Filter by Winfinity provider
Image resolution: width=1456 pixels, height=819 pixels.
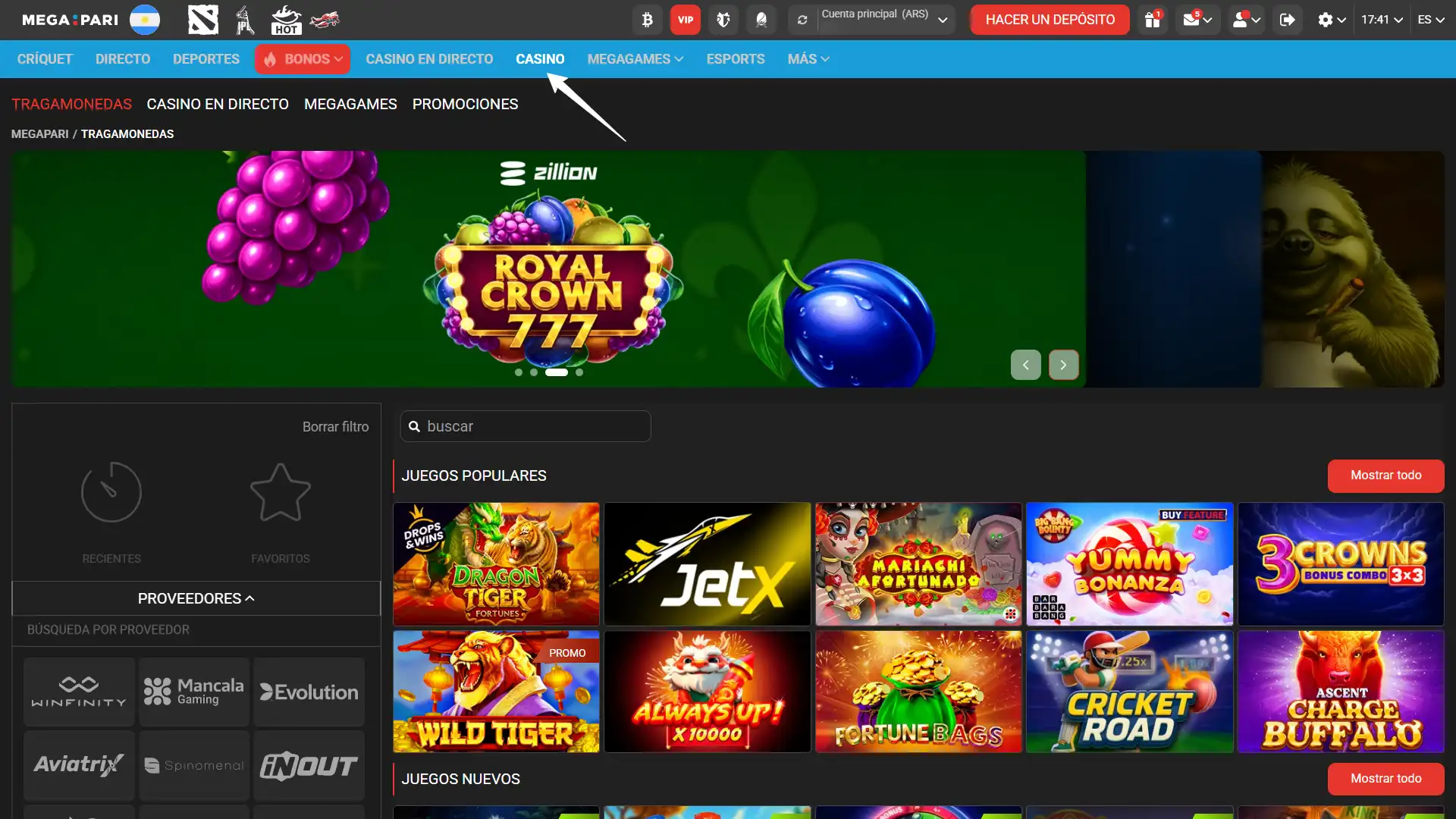[79, 692]
